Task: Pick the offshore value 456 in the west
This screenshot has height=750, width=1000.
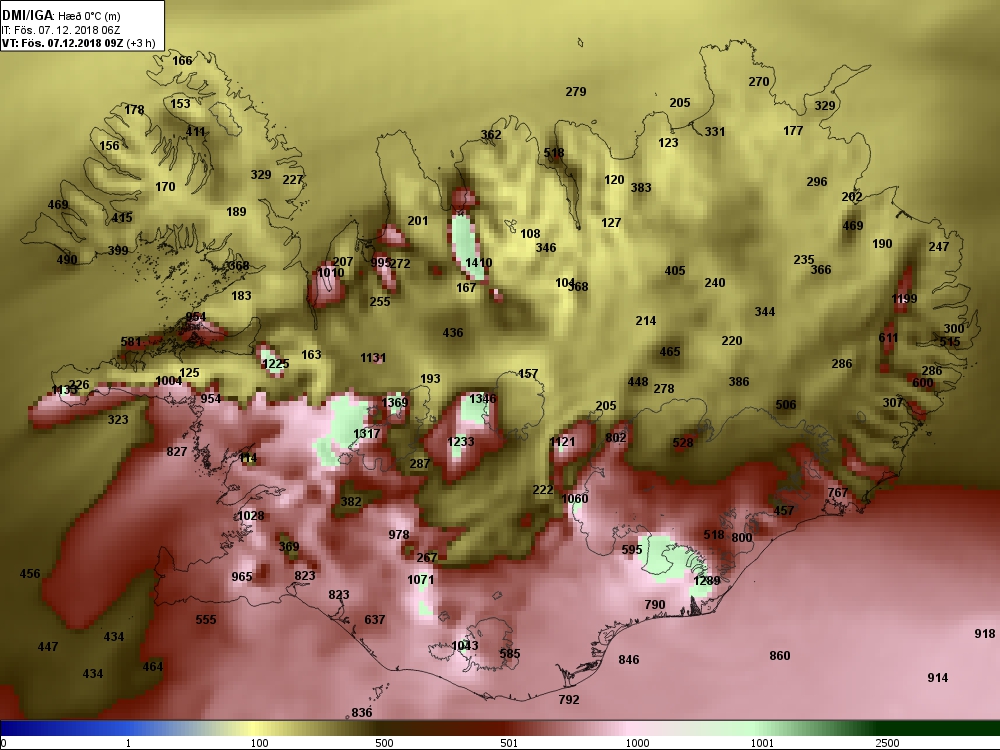Action: pos(29,574)
